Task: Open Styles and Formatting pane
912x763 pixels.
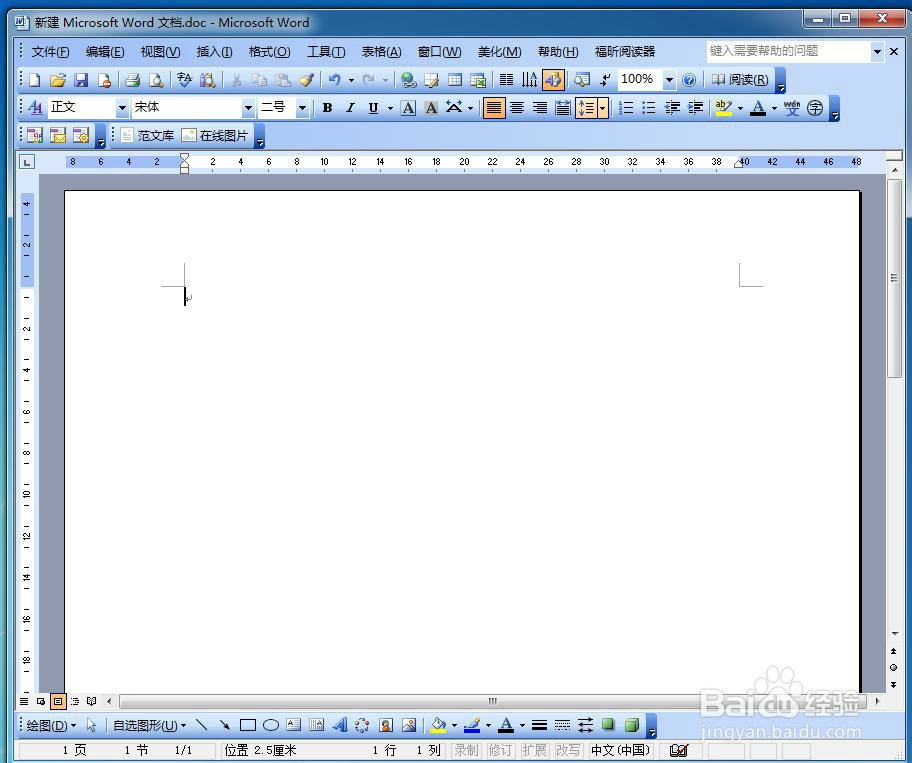Action: coord(35,108)
